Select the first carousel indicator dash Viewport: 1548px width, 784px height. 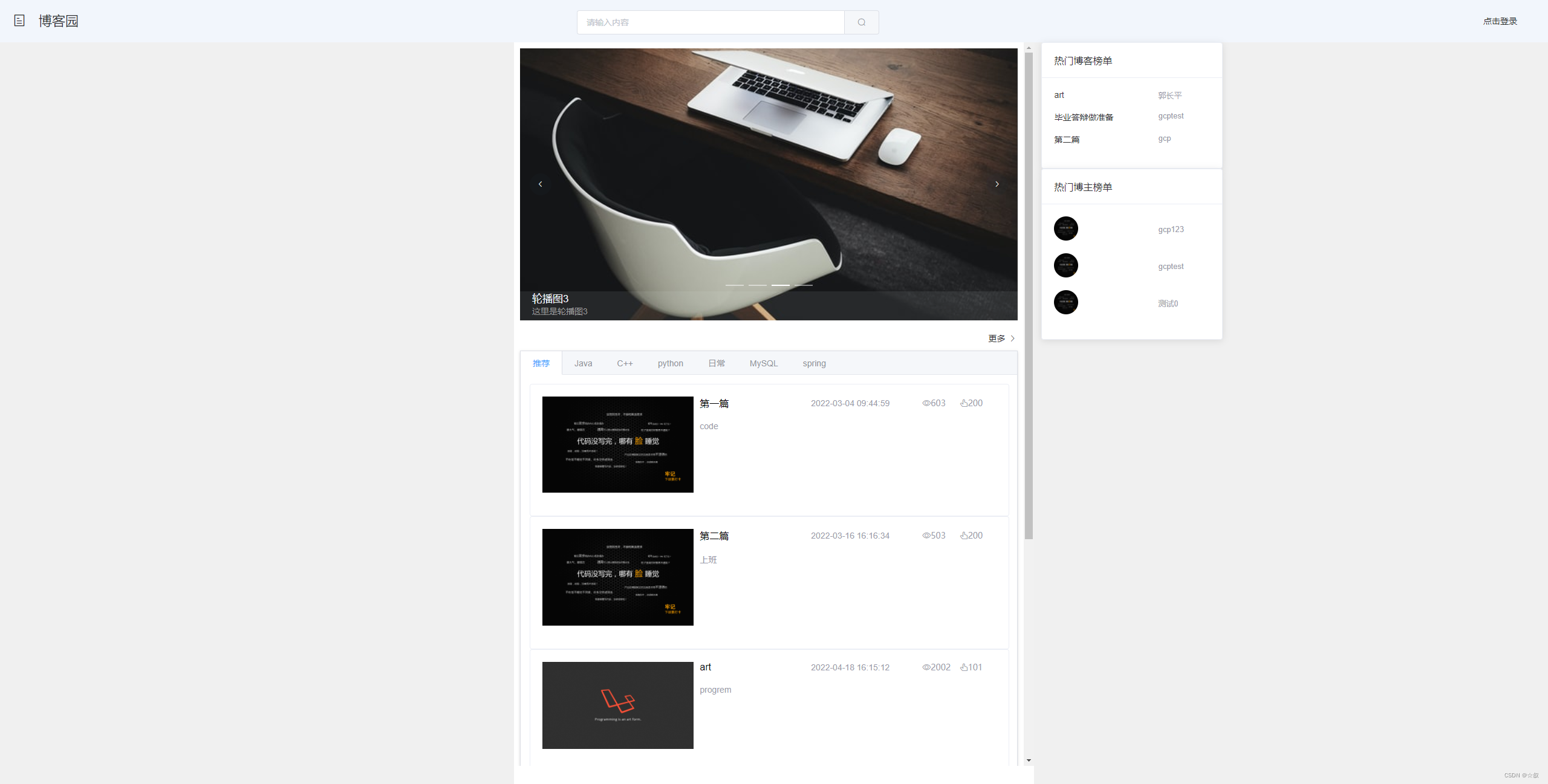[734, 285]
